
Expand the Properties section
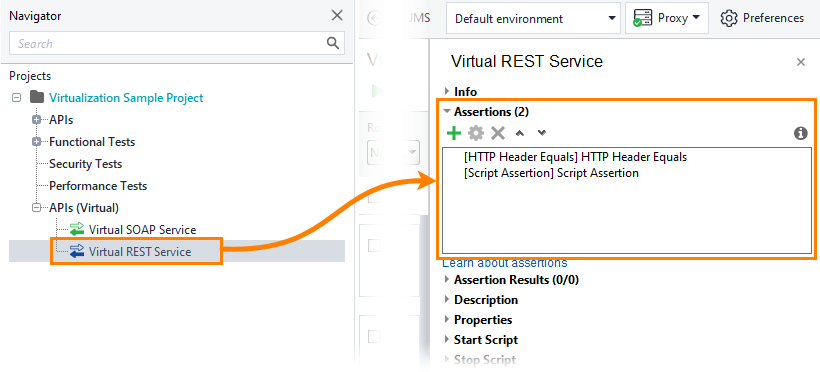446,320
